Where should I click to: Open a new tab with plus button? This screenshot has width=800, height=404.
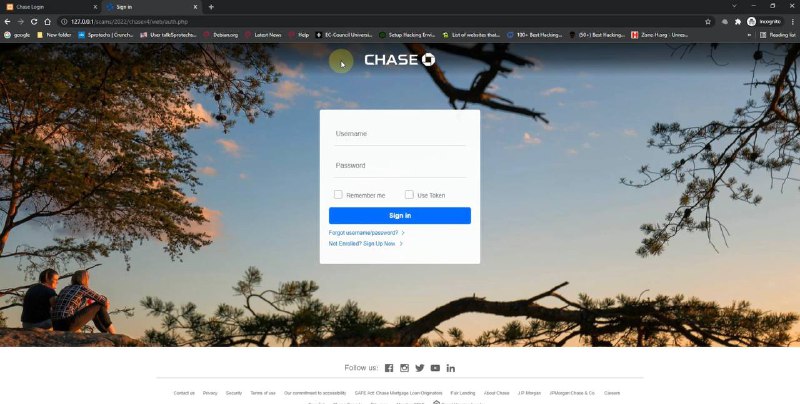(x=211, y=7)
